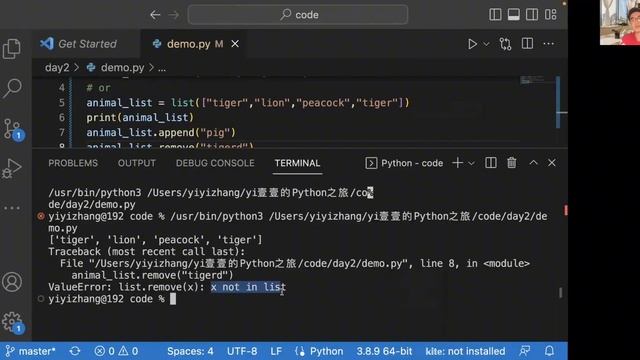This screenshot has width=640, height=360.
Task: Open the Source Control view
Action: (x=13, y=129)
